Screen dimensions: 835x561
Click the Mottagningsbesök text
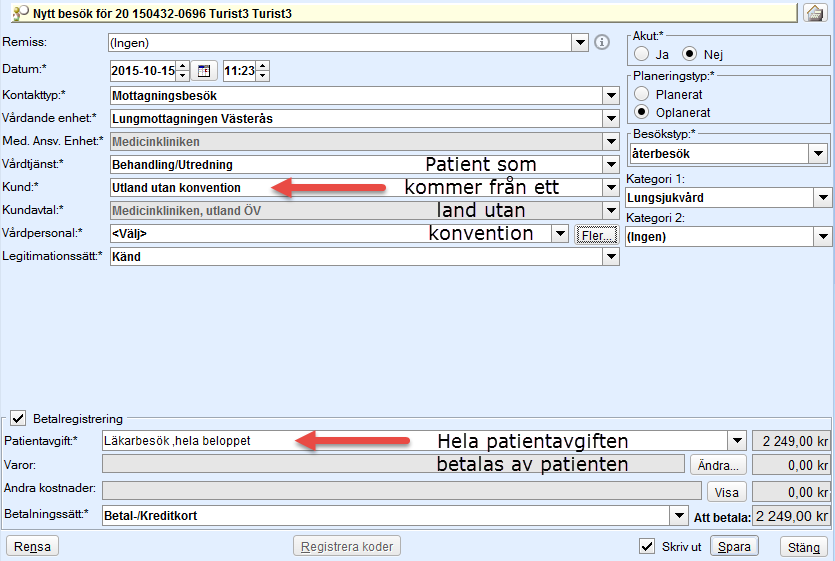point(165,96)
